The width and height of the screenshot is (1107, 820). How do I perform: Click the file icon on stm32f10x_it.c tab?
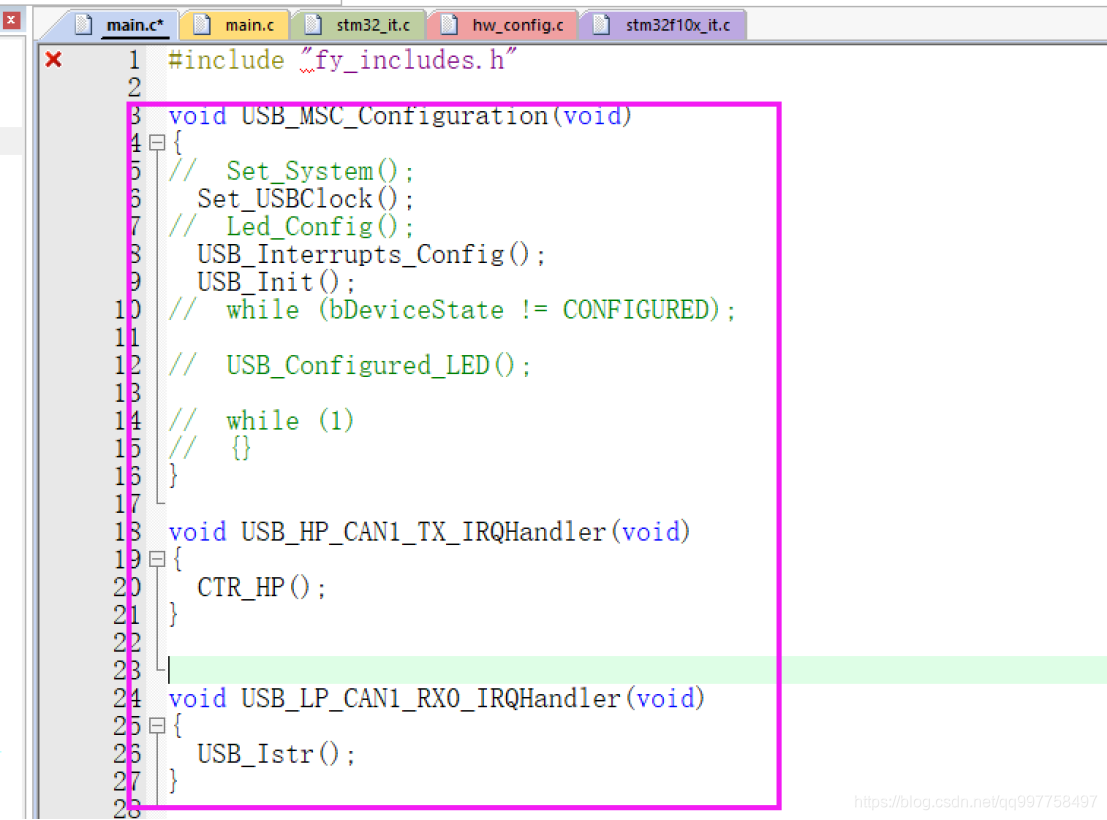click(x=602, y=25)
